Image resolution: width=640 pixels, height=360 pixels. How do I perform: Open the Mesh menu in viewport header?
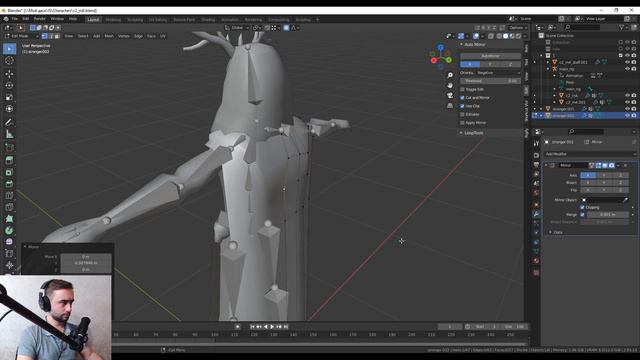coord(109,36)
